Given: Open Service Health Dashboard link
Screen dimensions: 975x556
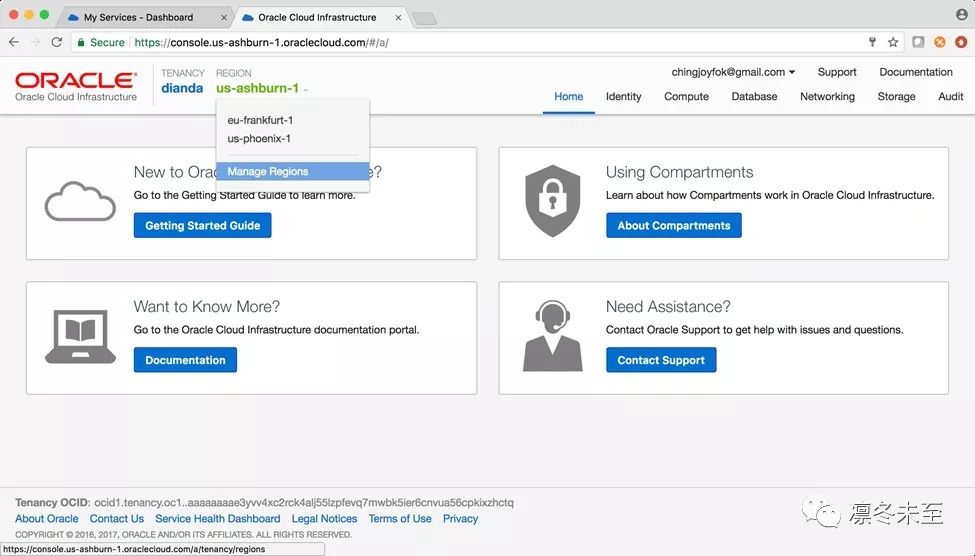Looking at the screenshot, I should (x=218, y=519).
